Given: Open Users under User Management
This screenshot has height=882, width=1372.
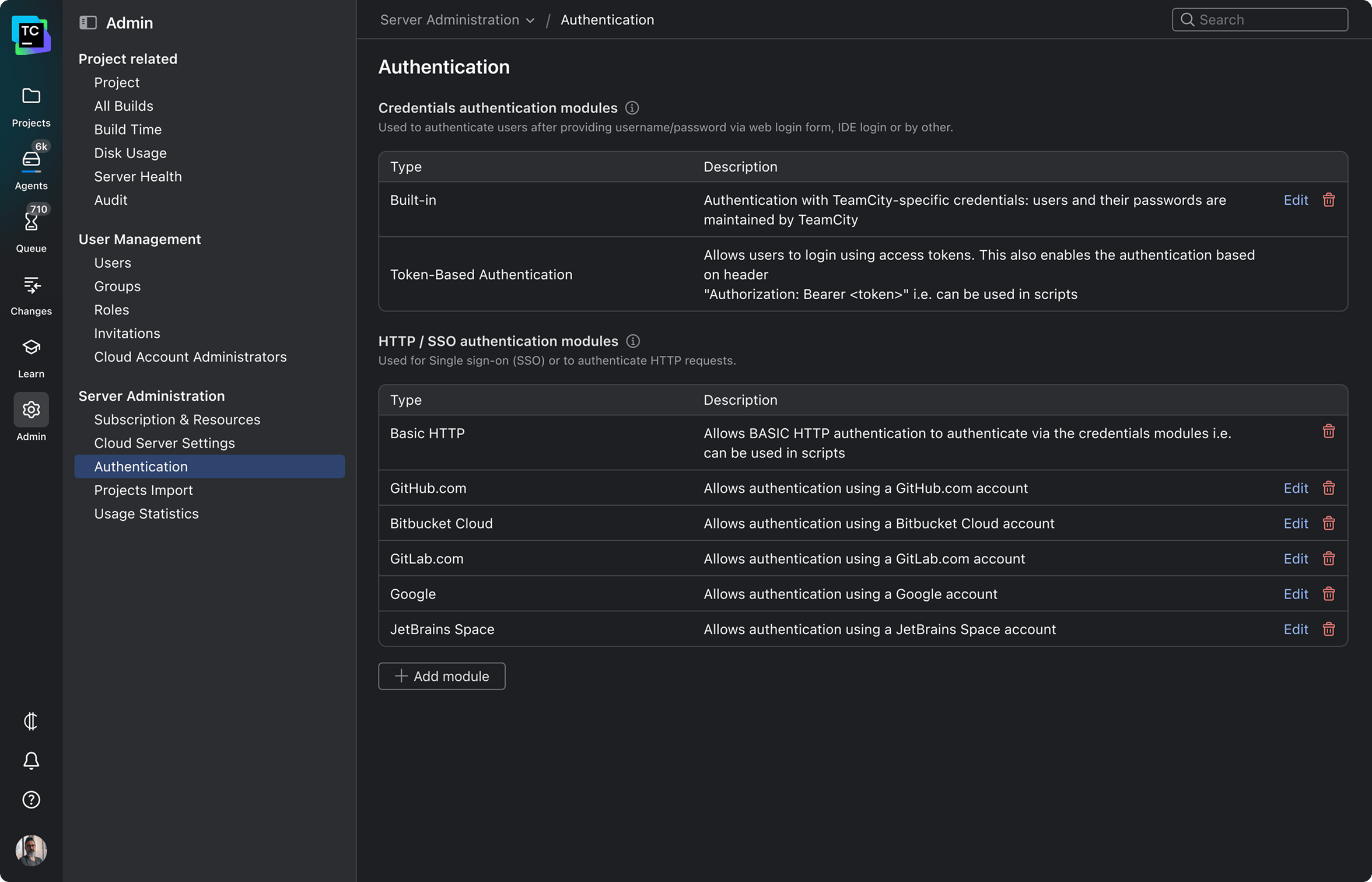Looking at the screenshot, I should point(112,262).
